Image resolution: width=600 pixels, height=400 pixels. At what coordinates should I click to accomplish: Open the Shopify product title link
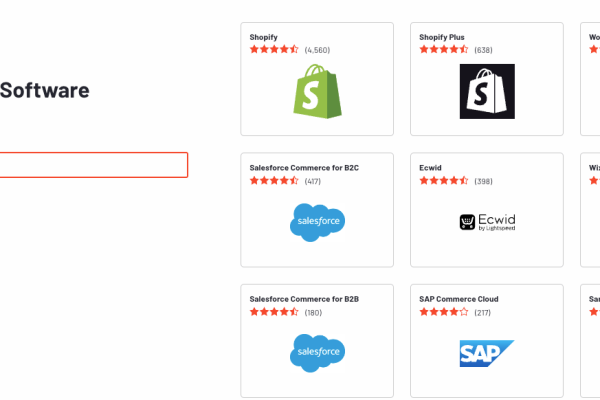(x=263, y=37)
